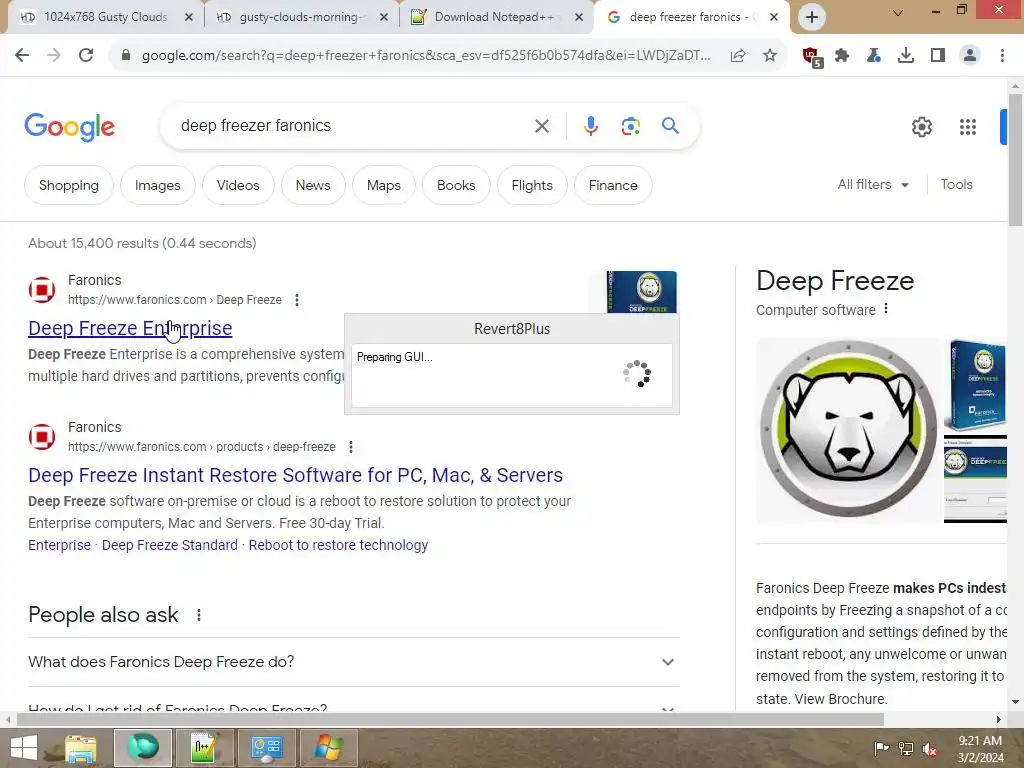Search by image with Google Lens icon
The width and height of the screenshot is (1024, 768).
coord(630,126)
